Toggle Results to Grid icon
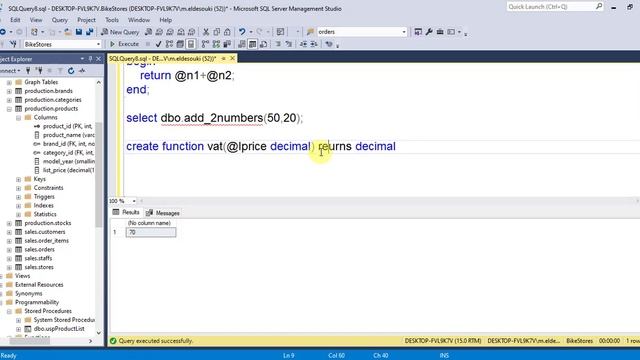This screenshot has height=360, width=640. coord(253,44)
